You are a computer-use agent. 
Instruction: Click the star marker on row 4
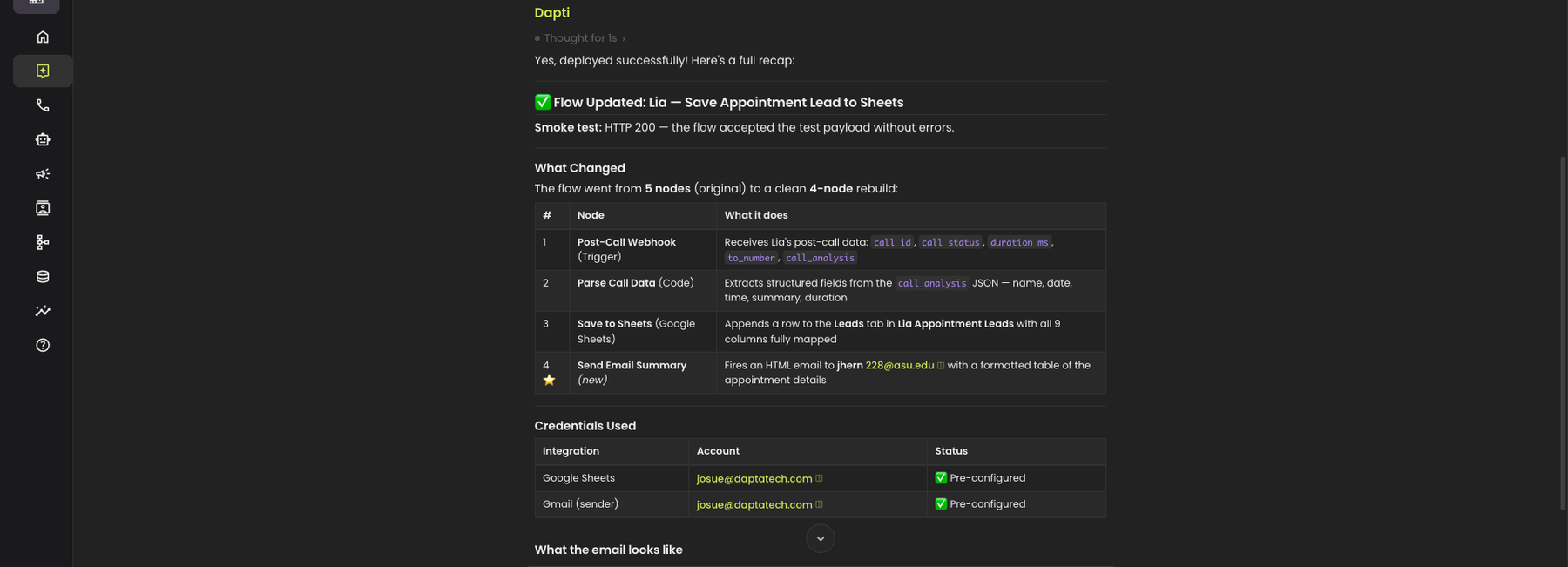(x=549, y=380)
